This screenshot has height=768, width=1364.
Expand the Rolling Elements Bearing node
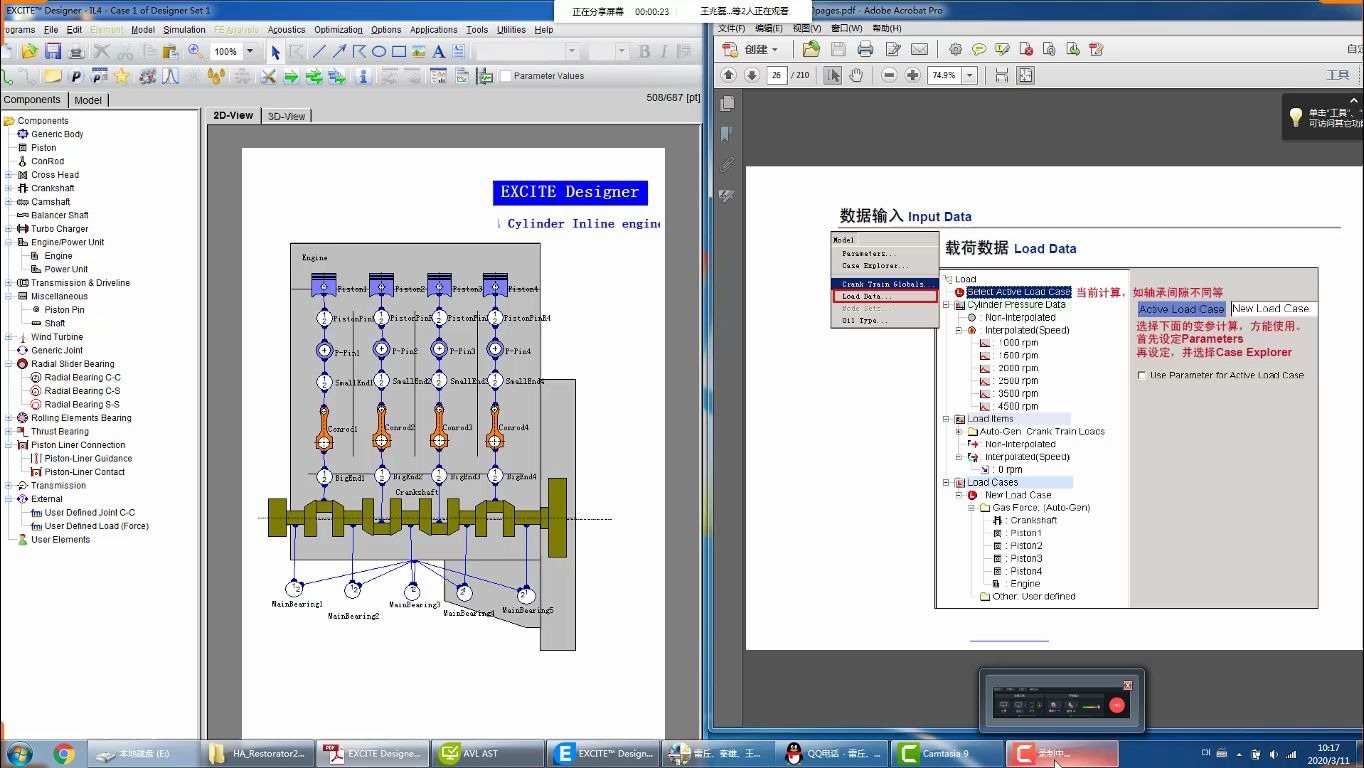9,418
